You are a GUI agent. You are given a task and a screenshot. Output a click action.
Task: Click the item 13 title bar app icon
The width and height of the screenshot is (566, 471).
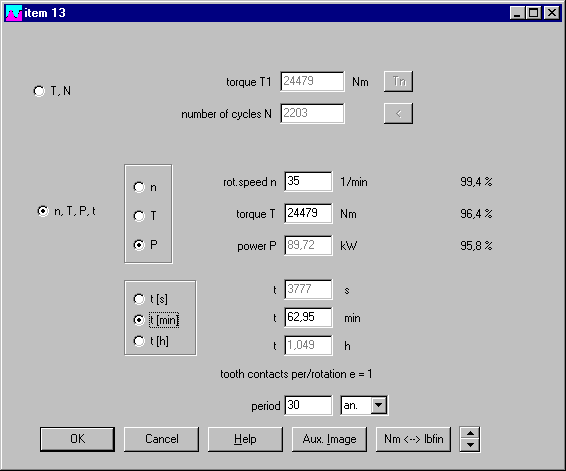click(x=14, y=13)
